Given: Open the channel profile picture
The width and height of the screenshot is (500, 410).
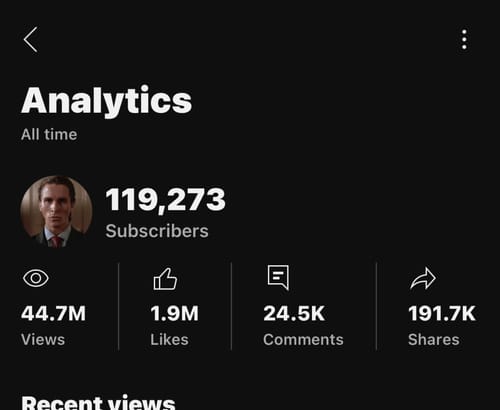Looking at the screenshot, I should (56, 212).
